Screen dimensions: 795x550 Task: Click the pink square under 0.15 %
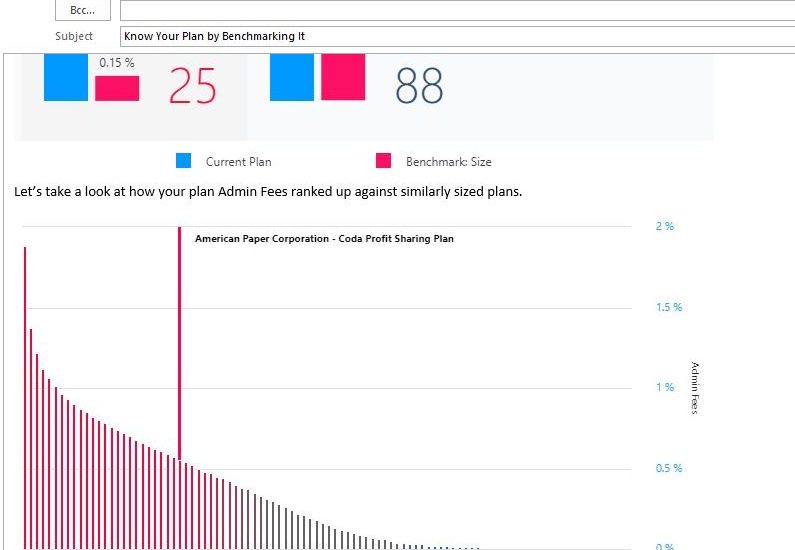pos(117,88)
